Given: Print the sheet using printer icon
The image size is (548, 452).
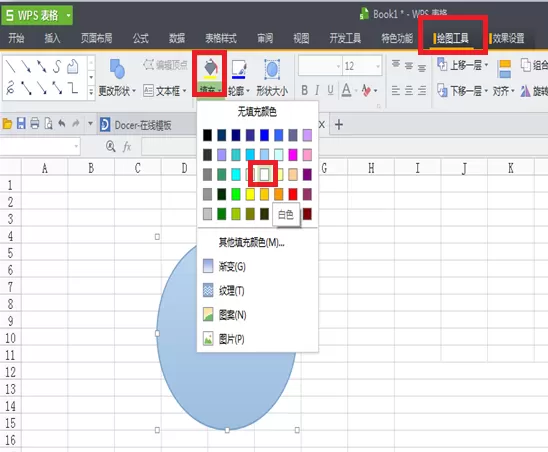Looking at the screenshot, I should 35,123.
